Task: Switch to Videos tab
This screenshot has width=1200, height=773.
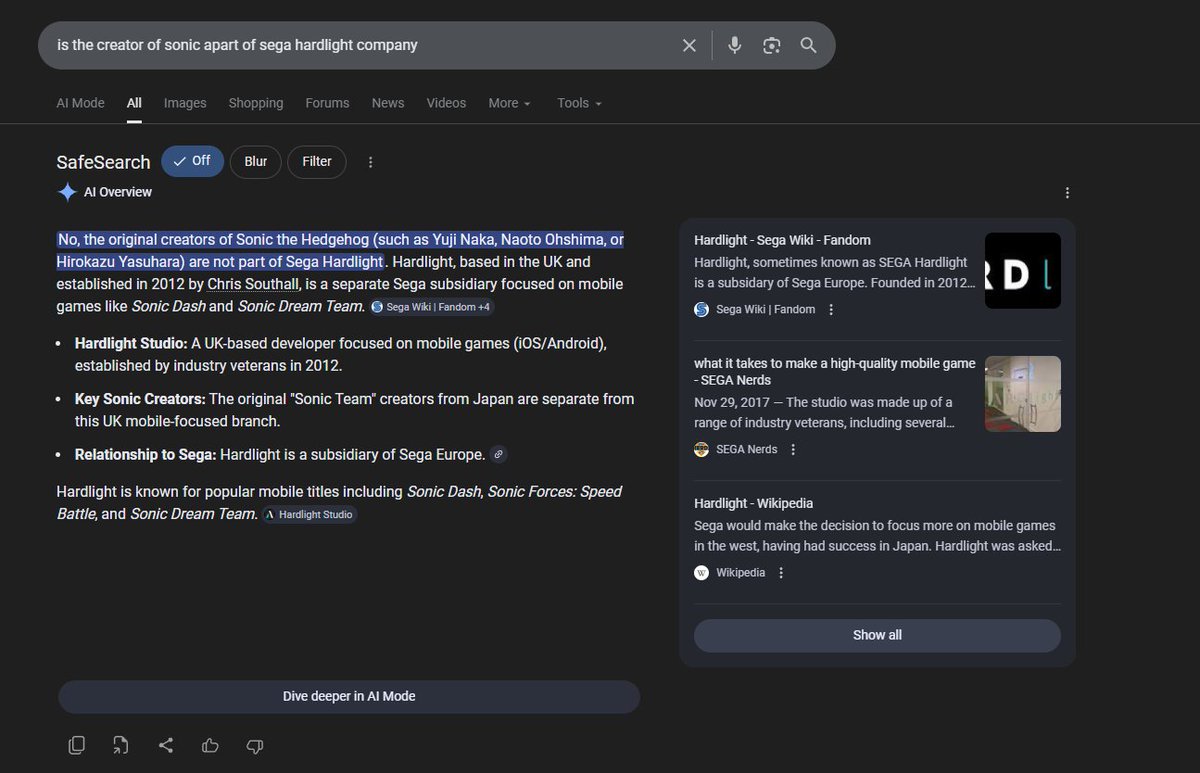Action: pos(446,103)
